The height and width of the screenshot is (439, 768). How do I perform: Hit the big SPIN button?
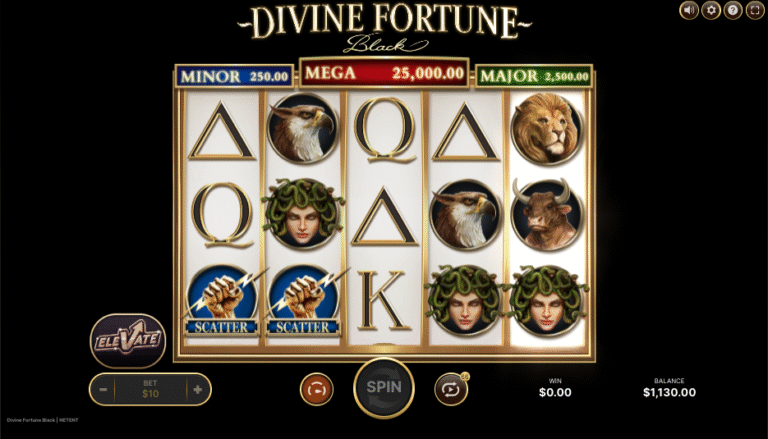click(x=384, y=388)
